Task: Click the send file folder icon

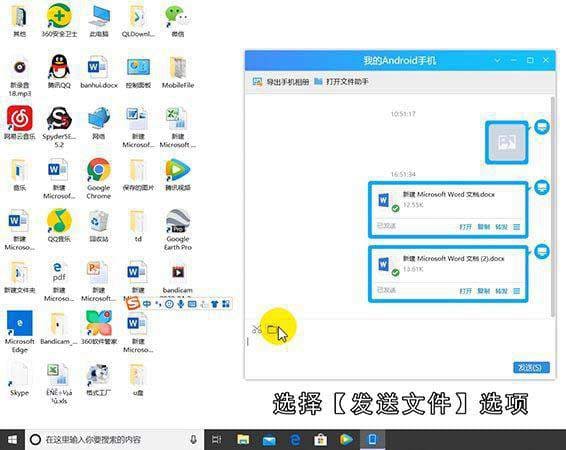Action: (x=273, y=329)
